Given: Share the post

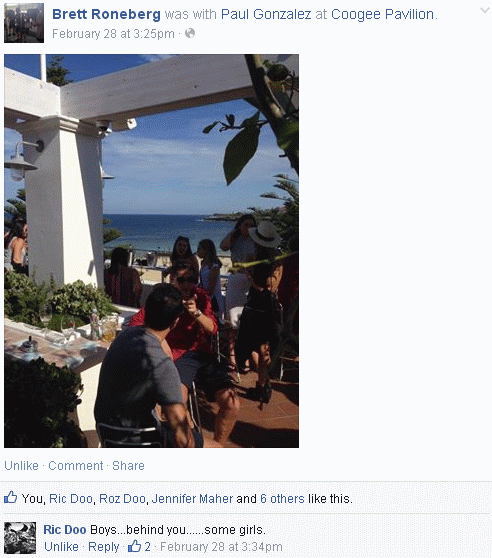Looking at the screenshot, I should [128, 465].
